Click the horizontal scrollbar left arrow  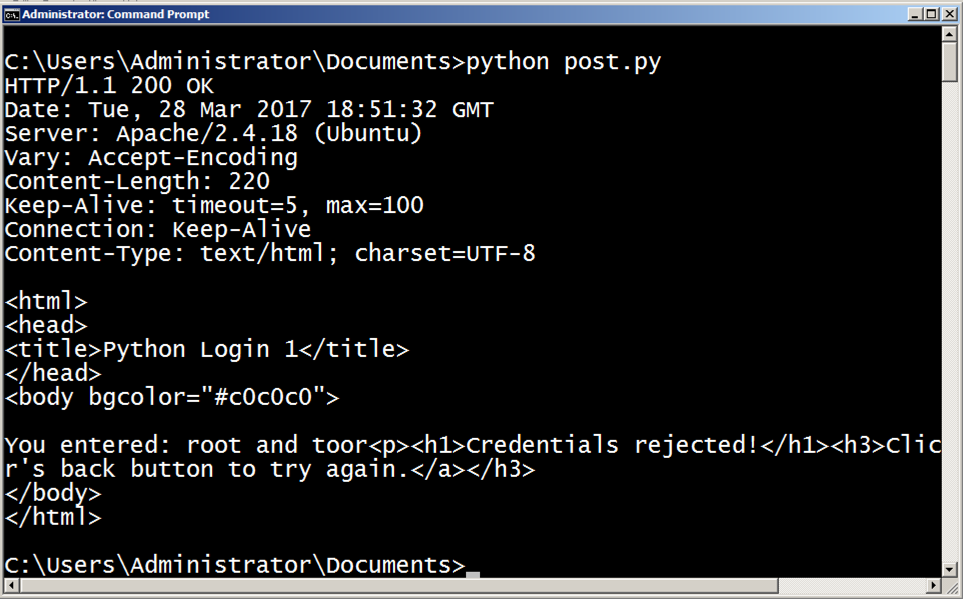(11, 585)
